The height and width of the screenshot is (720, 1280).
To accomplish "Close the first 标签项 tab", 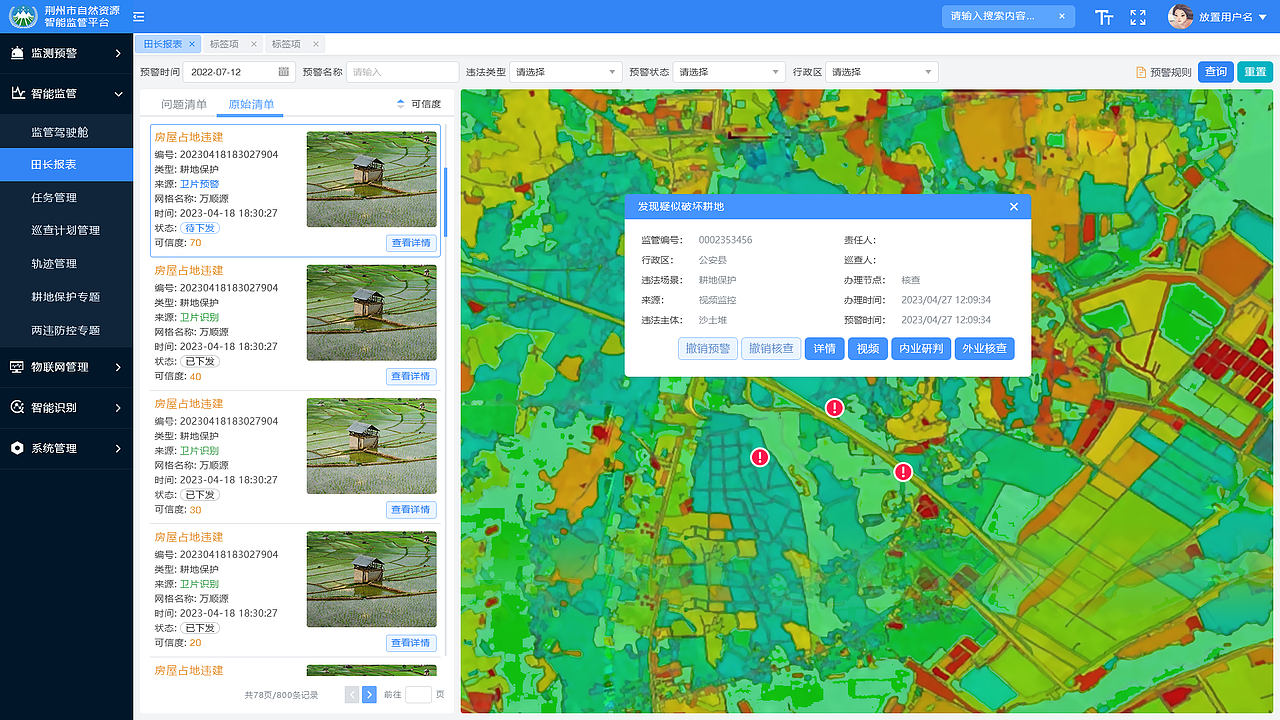I will pos(254,44).
